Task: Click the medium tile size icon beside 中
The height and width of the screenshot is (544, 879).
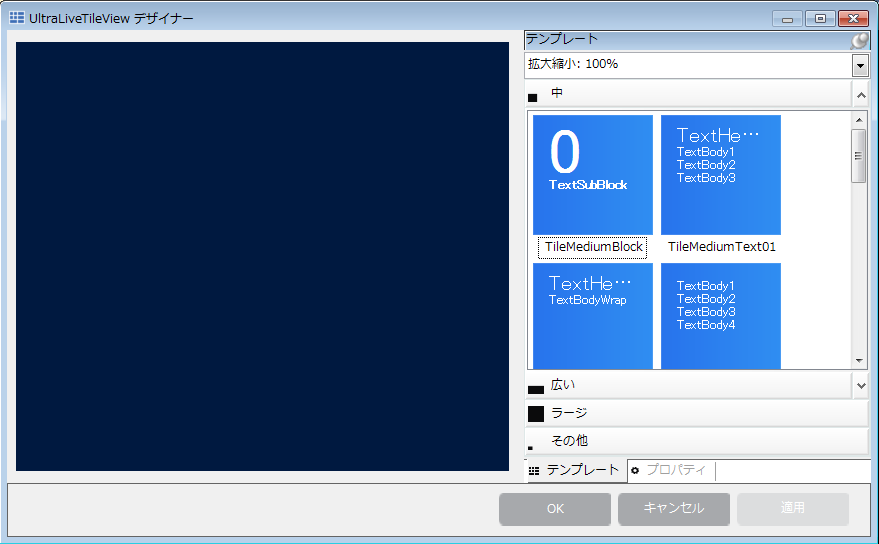Action: (533, 98)
